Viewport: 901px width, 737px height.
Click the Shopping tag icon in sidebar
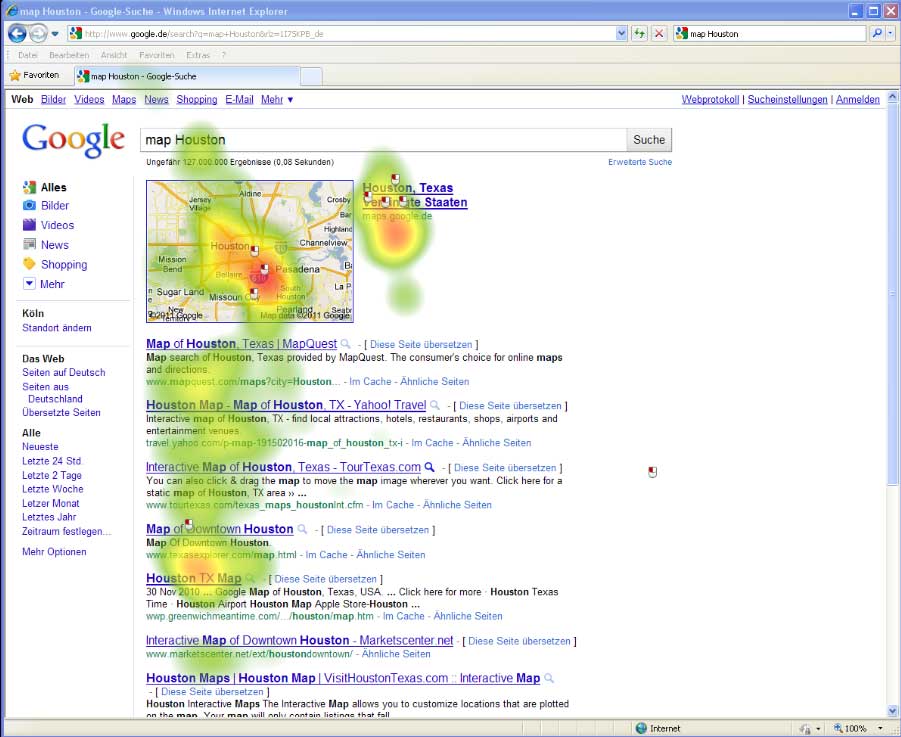(x=29, y=264)
